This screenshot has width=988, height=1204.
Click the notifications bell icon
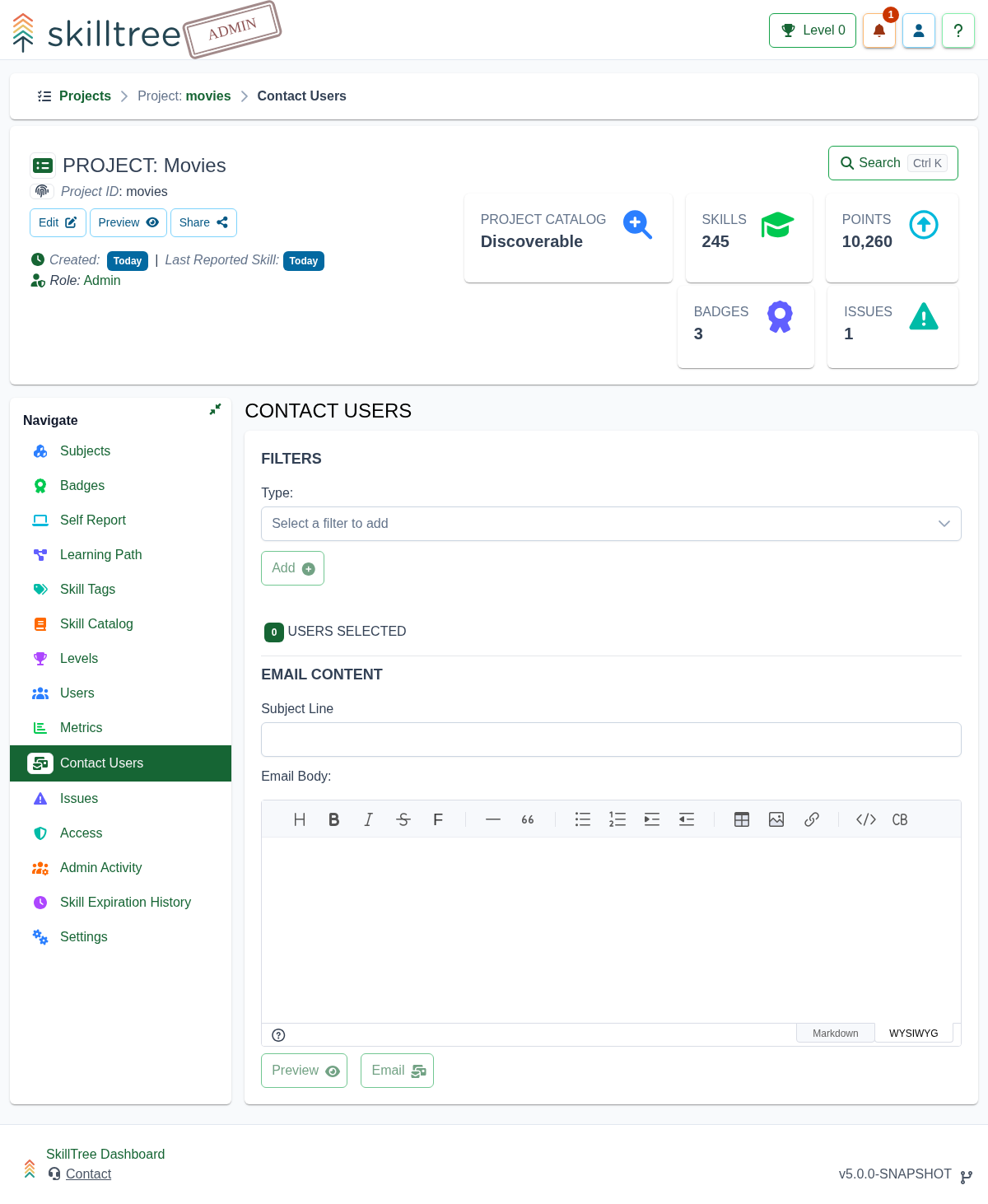[878, 30]
